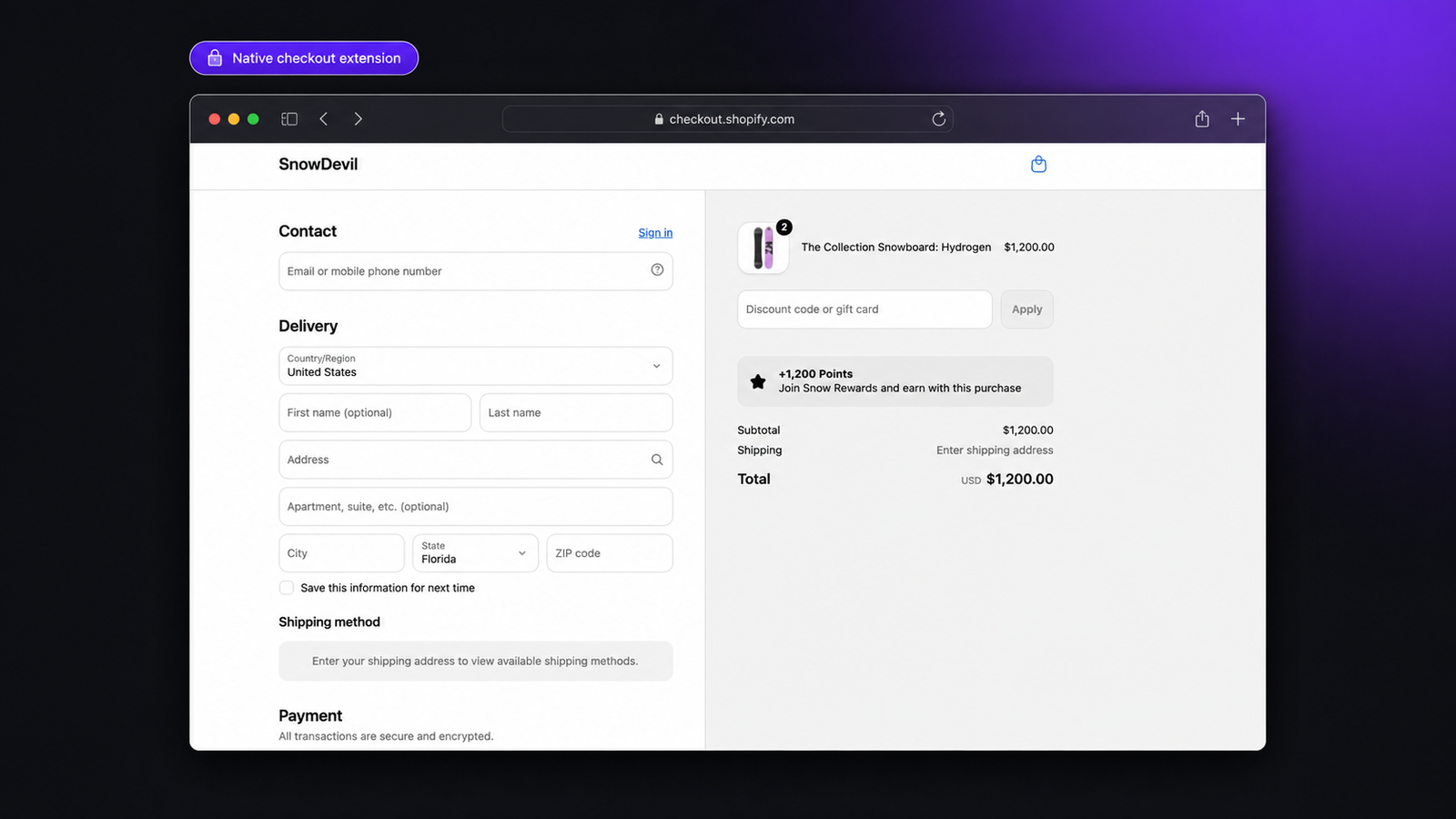Click the product price $1,200.00 beside snowboard
This screenshot has height=819, width=1456.
point(1029,248)
